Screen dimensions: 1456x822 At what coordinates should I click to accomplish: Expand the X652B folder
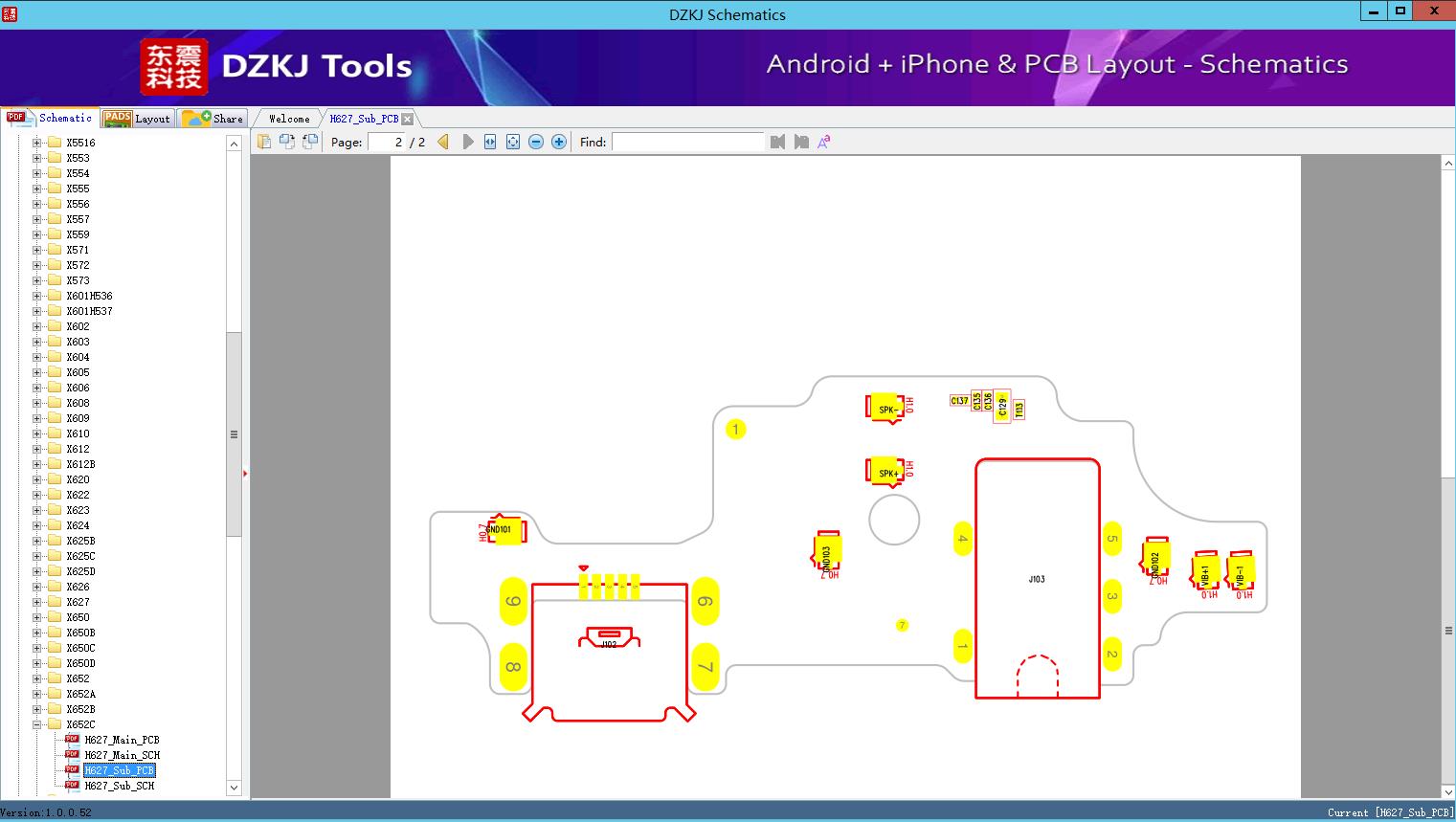click(37, 709)
